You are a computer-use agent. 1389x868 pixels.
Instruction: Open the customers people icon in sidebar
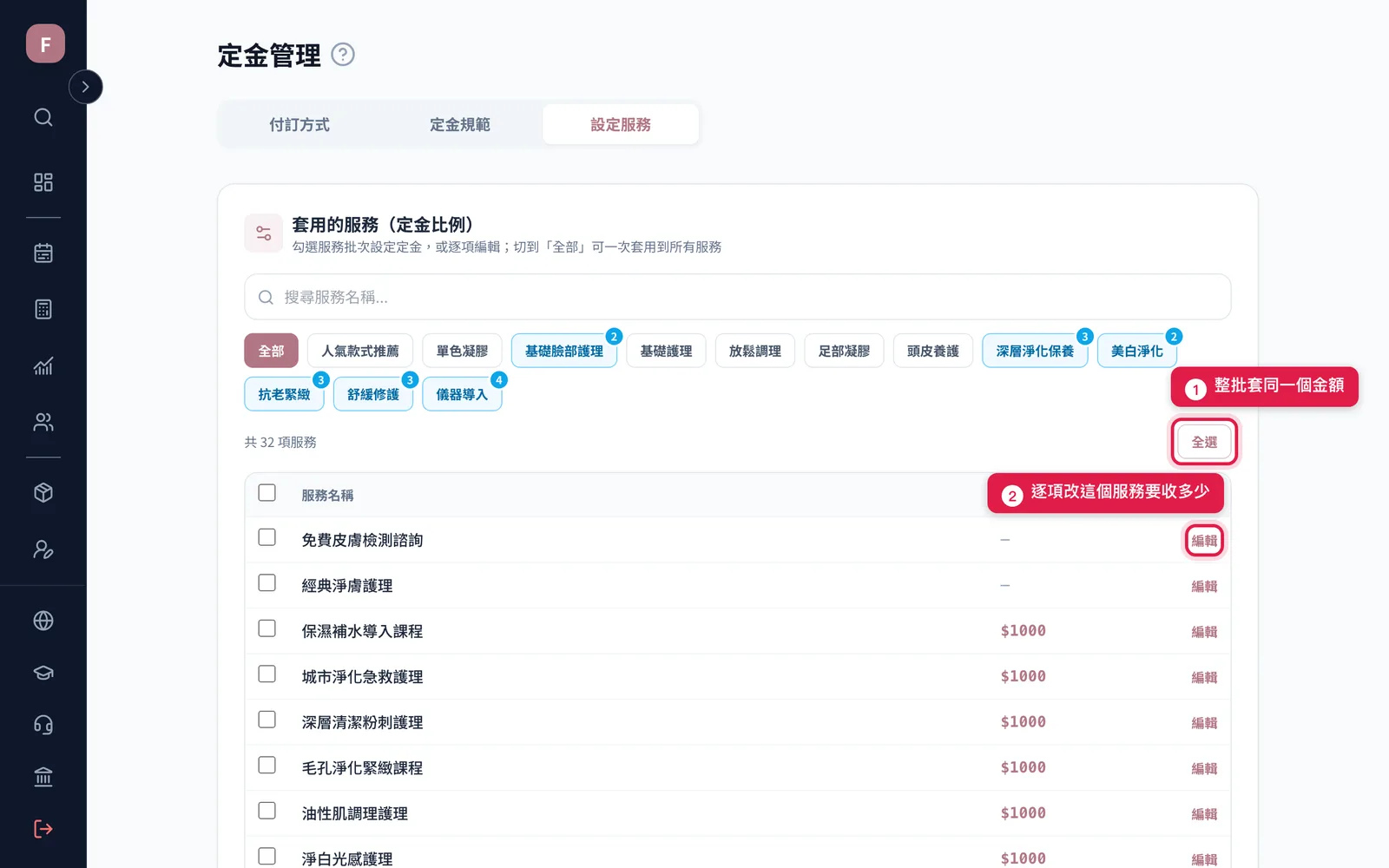click(x=43, y=422)
